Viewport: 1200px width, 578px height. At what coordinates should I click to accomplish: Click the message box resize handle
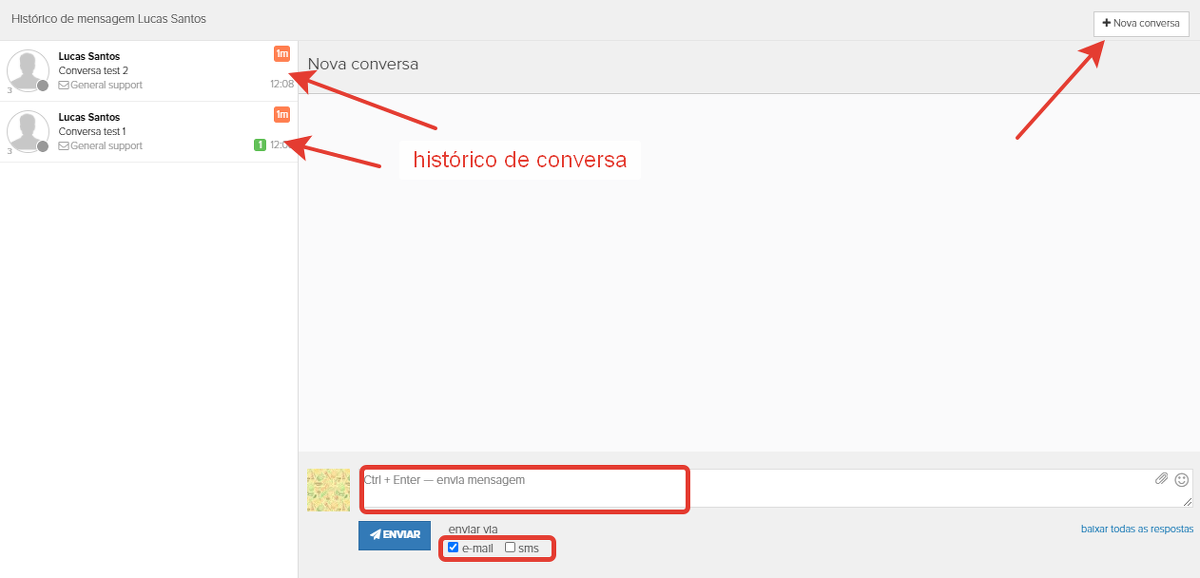(1187, 503)
